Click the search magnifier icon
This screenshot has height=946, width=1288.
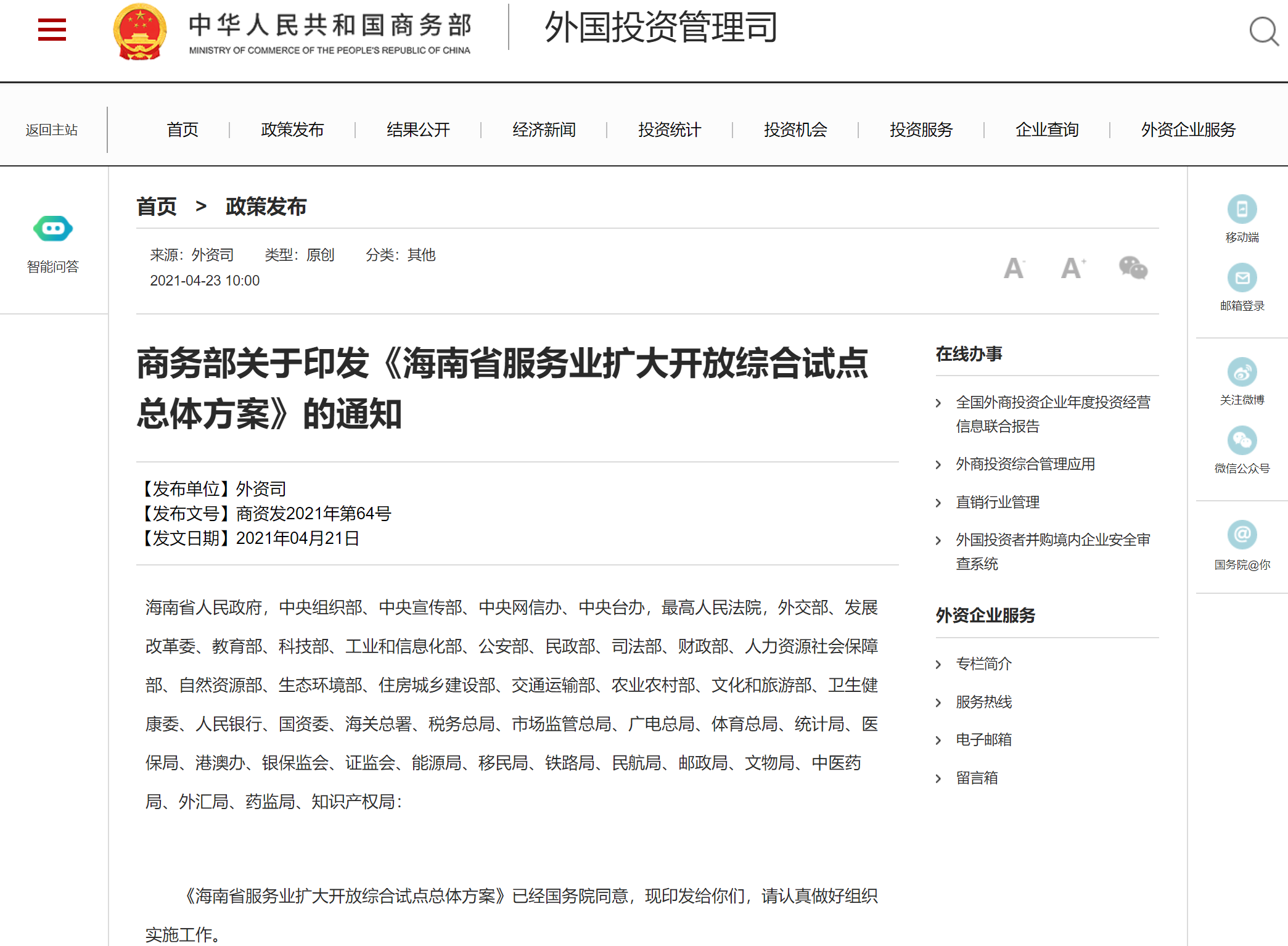click(1263, 31)
